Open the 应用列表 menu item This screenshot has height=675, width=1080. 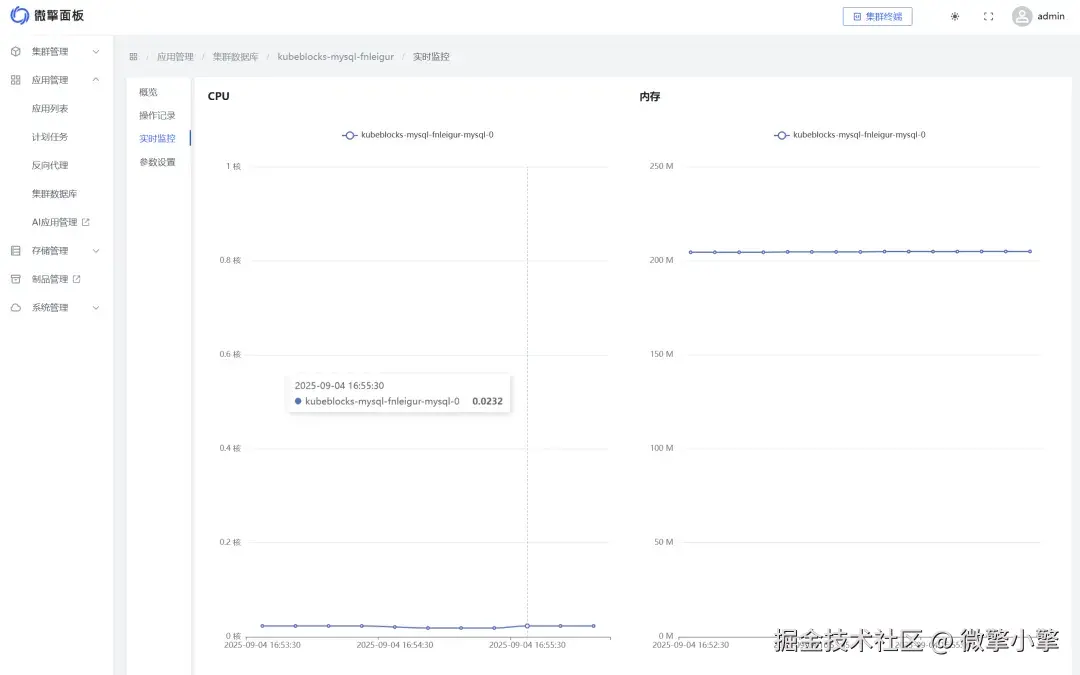click(50, 108)
